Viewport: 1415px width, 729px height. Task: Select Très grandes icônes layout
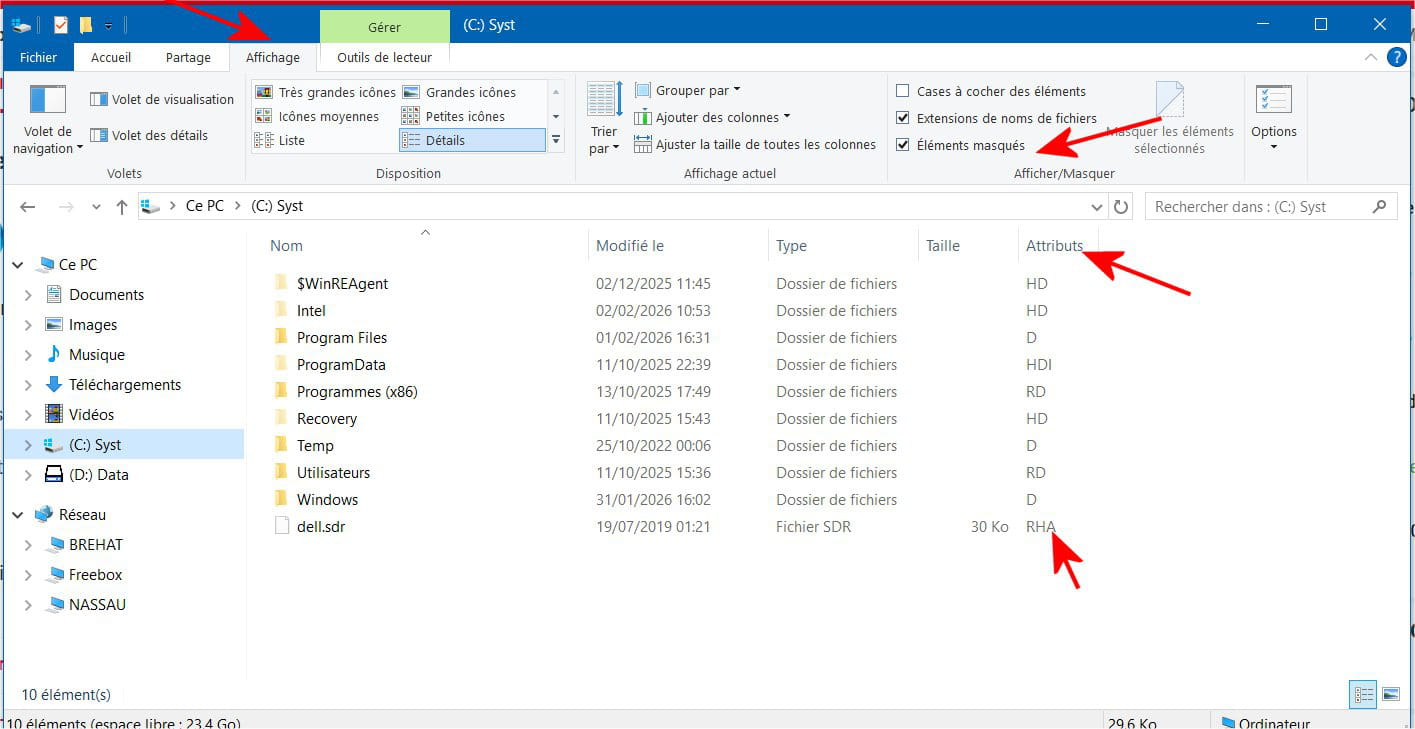[326, 92]
